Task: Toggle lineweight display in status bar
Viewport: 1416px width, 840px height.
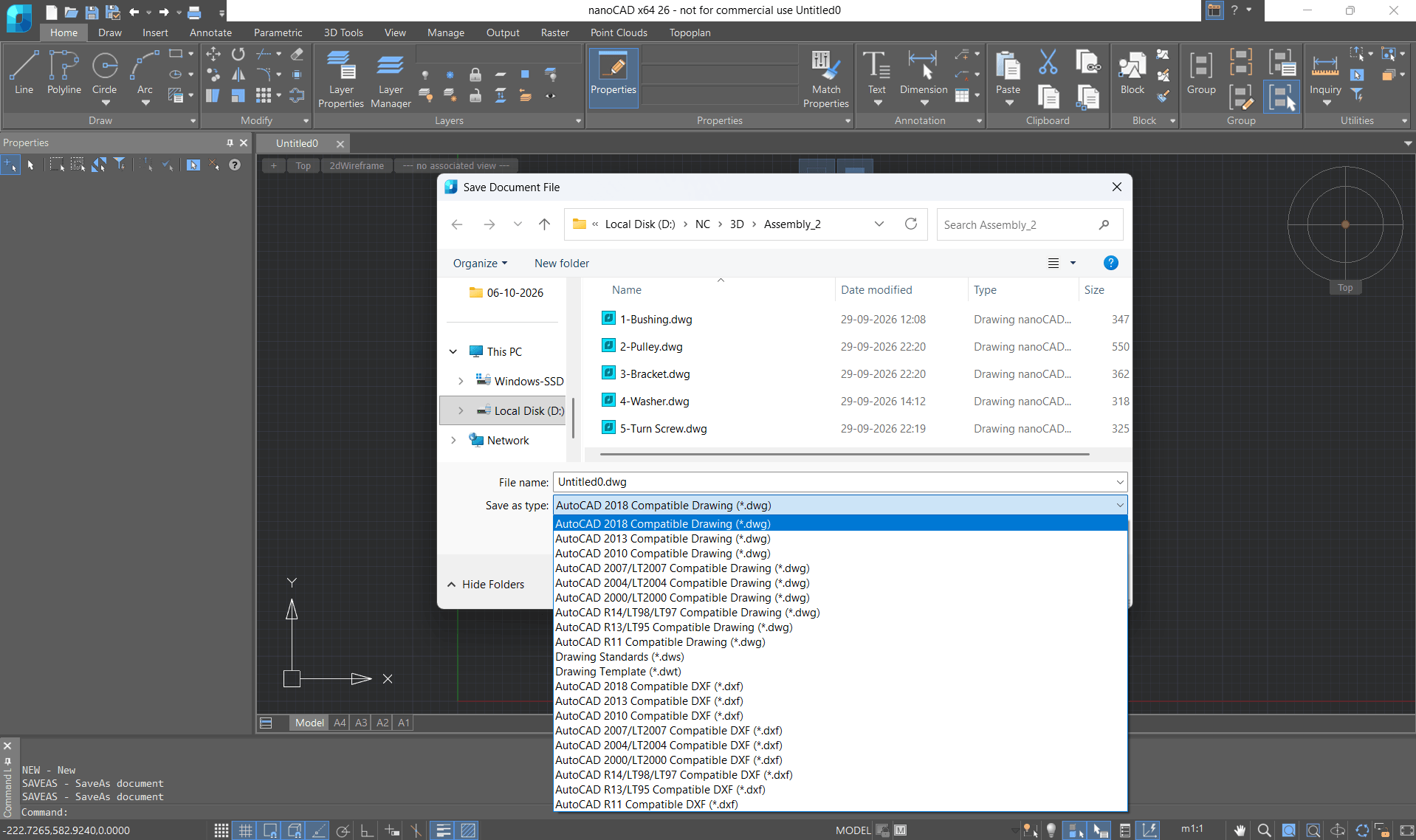Action: click(443, 830)
